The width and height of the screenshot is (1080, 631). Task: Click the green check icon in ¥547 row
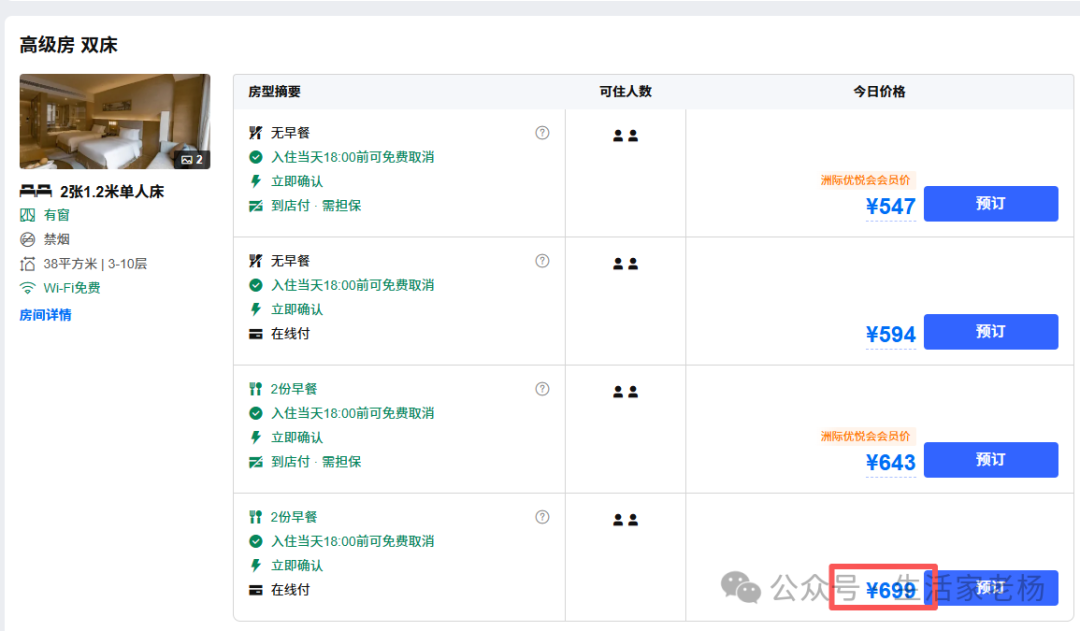(256, 157)
